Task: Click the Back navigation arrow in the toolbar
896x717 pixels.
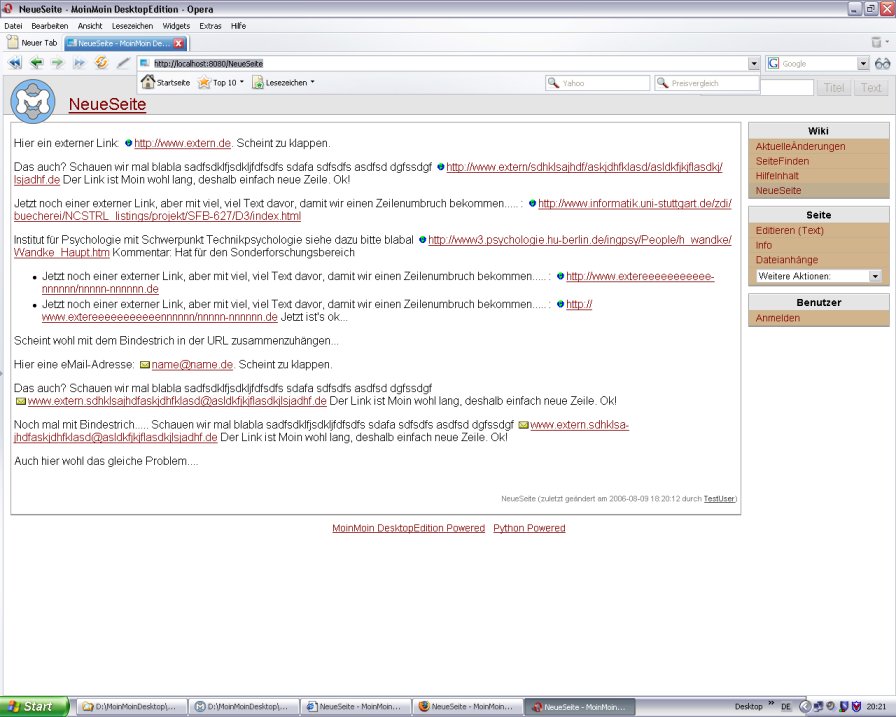Action: pos(37,63)
